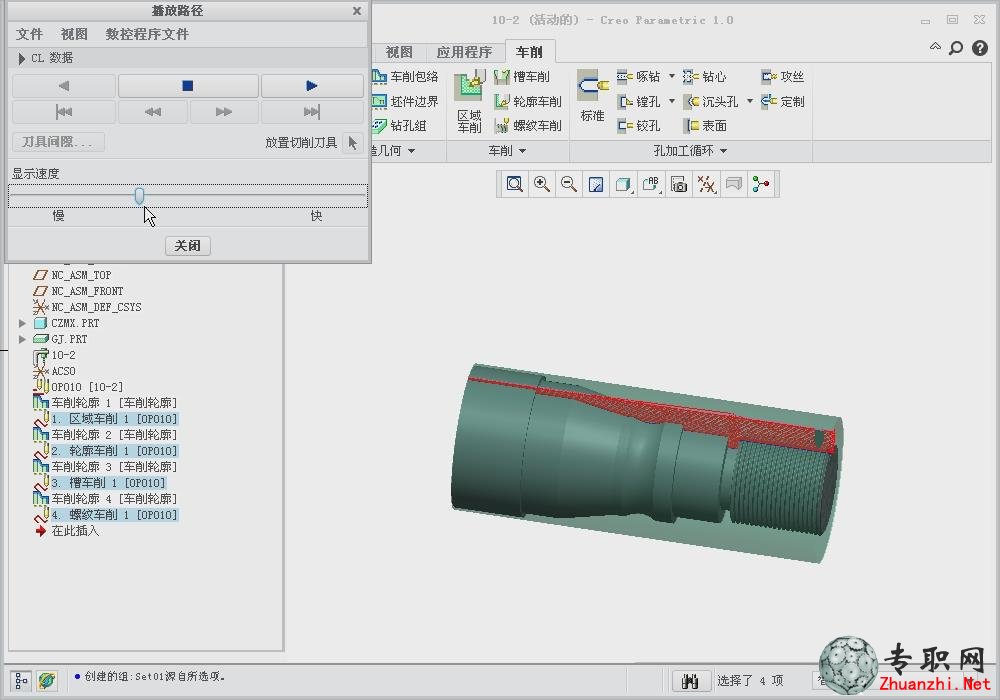
Task: Open the help question mark icon
Action: 980,48
